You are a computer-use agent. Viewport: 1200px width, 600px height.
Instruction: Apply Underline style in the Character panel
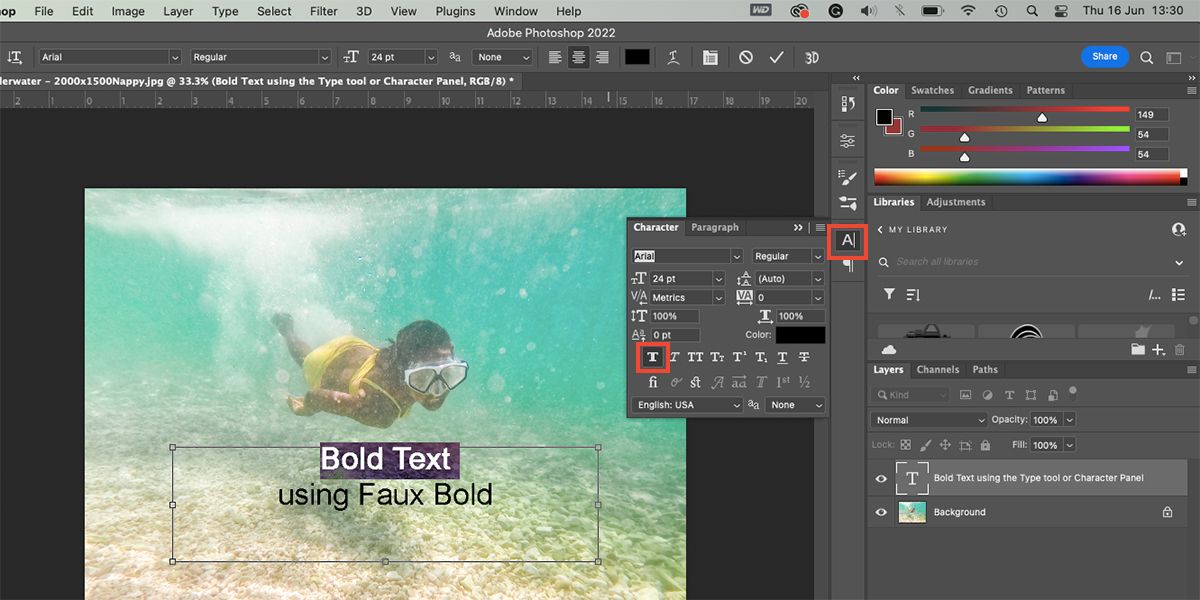782,357
